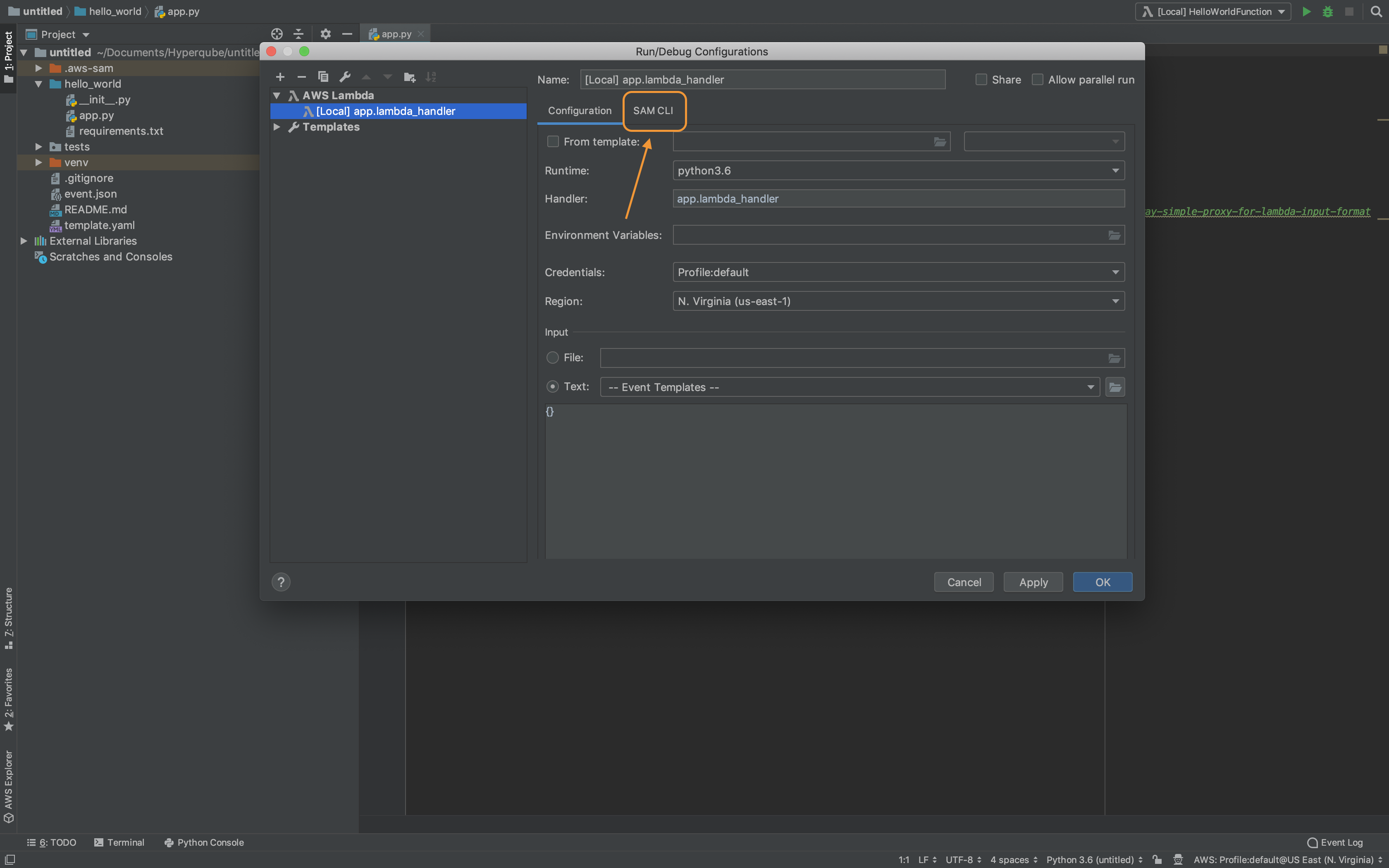
Task: Expand the Templates tree node
Action: click(277, 127)
